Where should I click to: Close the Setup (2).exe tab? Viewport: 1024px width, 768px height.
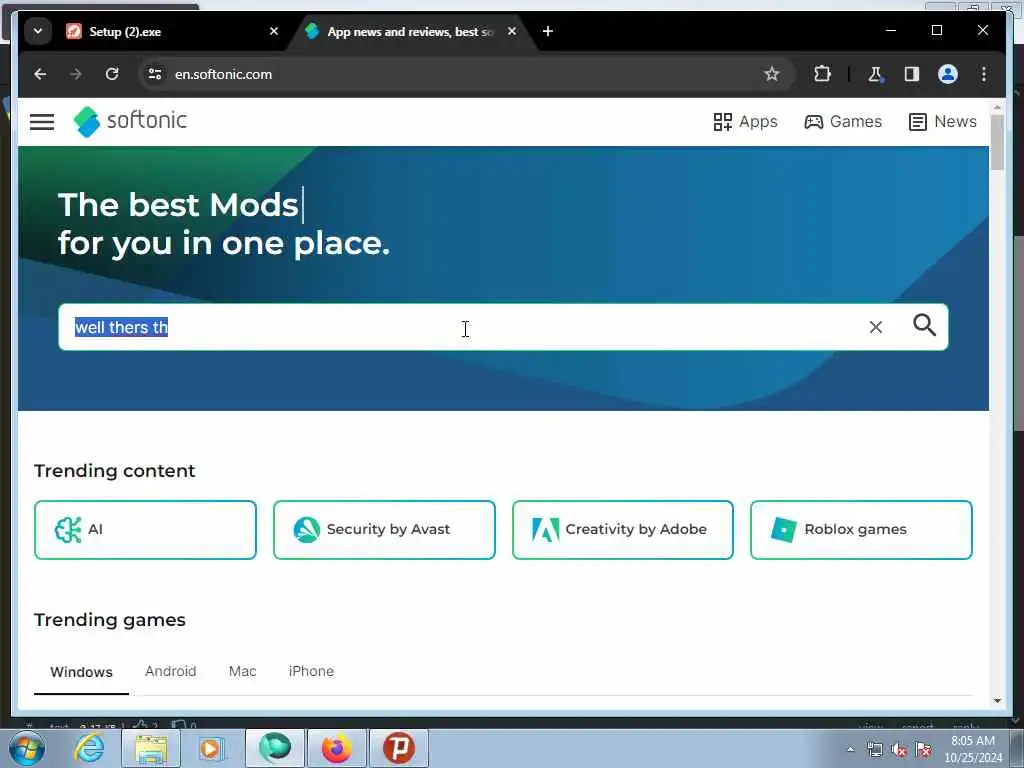click(274, 31)
